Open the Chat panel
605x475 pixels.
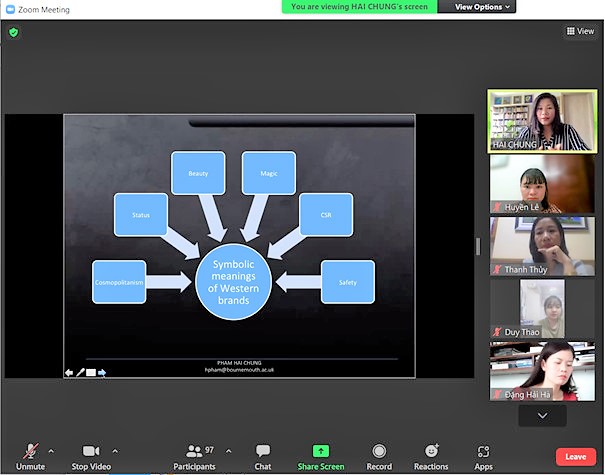point(263,455)
